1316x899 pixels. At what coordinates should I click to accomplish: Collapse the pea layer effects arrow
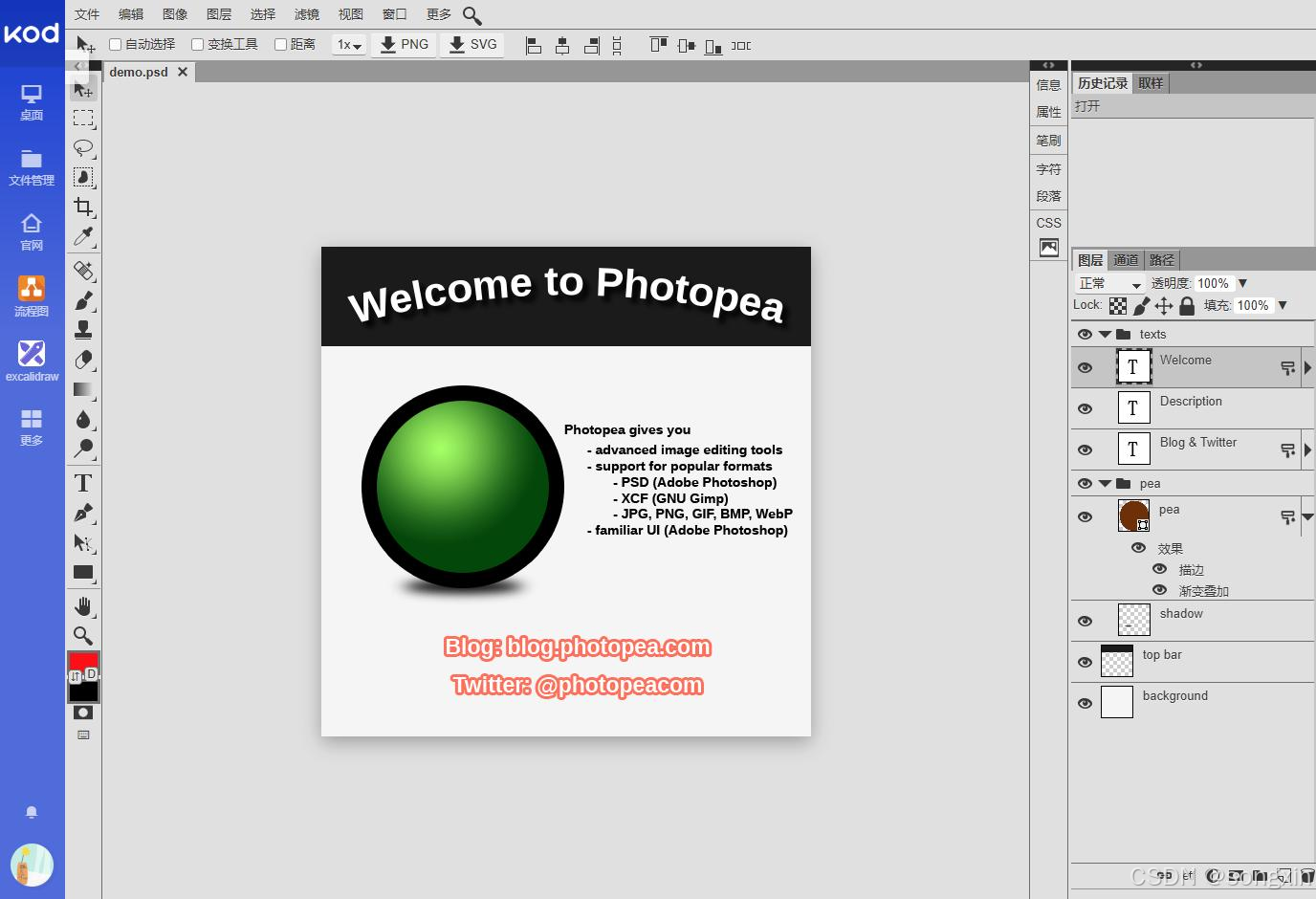click(x=1307, y=517)
